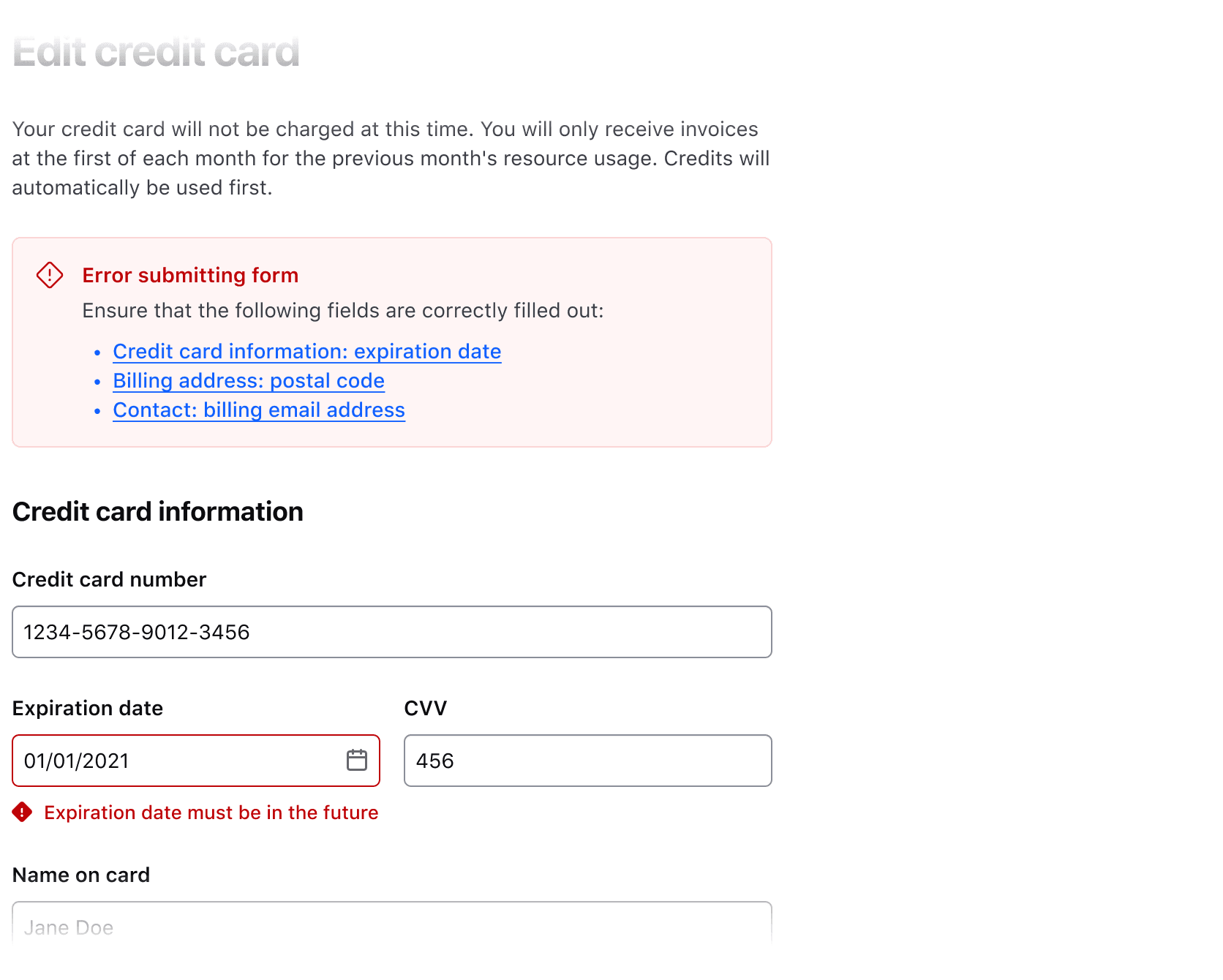Click the Error submitting form heading
The height and width of the screenshot is (980, 1223).
pos(189,275)
